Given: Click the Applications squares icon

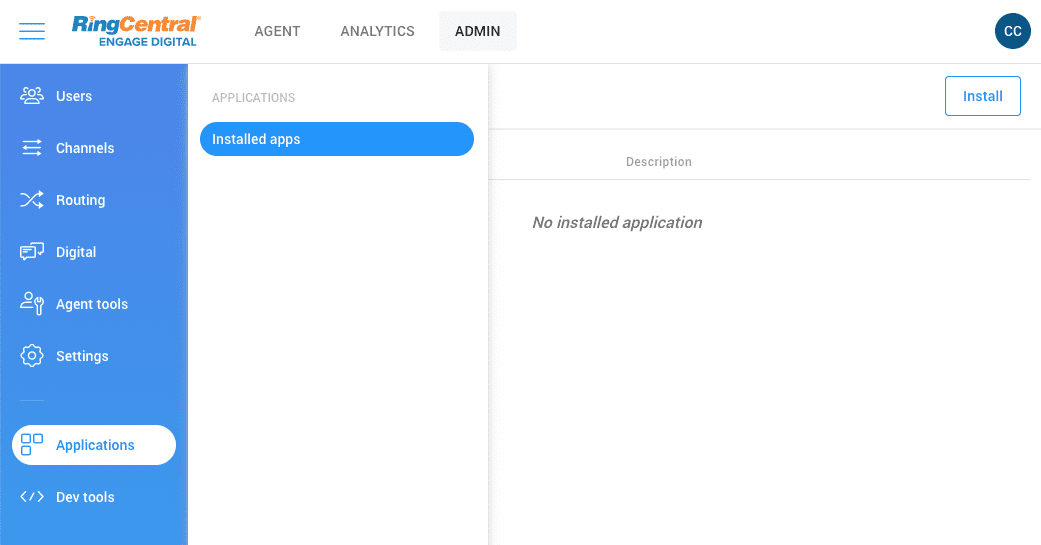Looking at the screenshot, I should click(x=32, y=445).
